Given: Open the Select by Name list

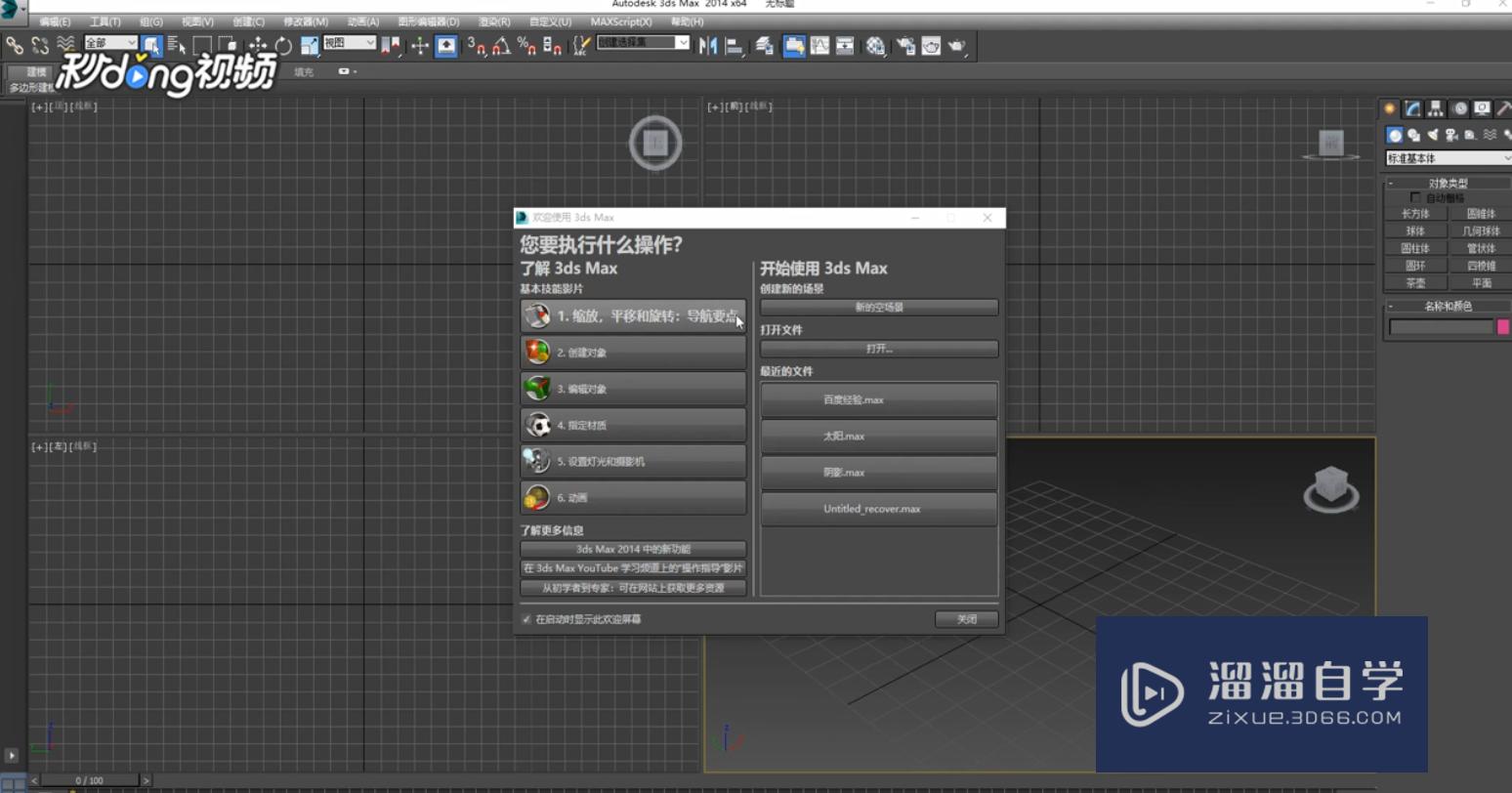Looking at the screenshot, I should (177, 45).
